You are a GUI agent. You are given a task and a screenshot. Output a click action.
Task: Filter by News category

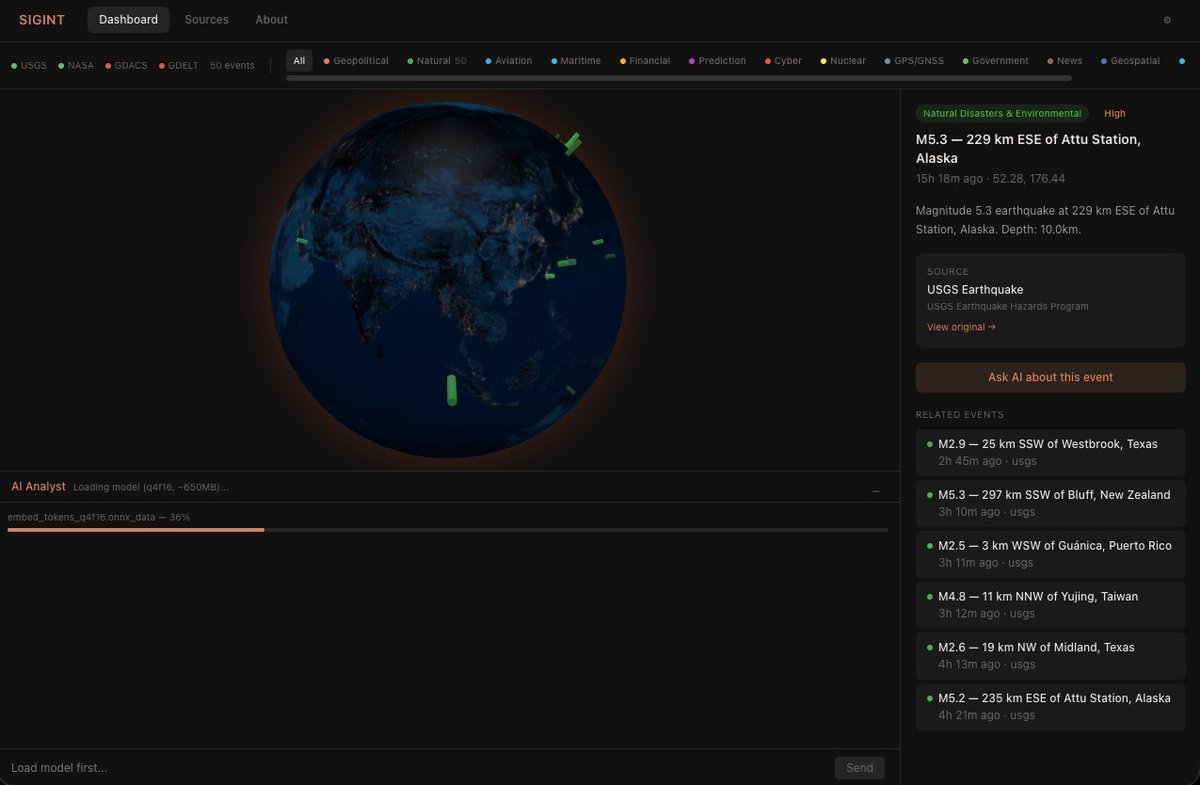pos(1064,61)
